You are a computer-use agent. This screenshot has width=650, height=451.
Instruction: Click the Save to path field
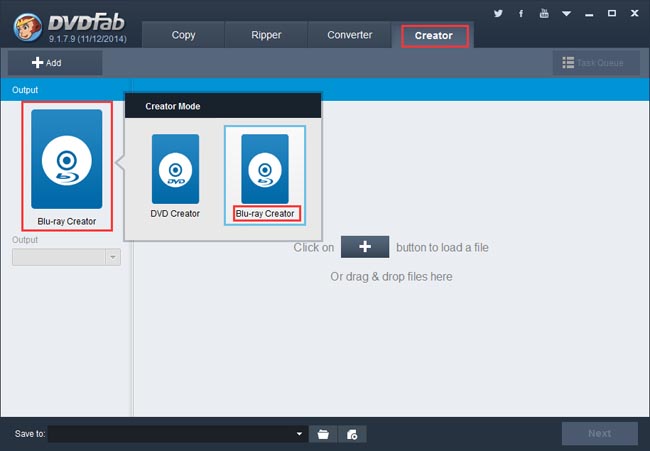click(x=177, y=434)
